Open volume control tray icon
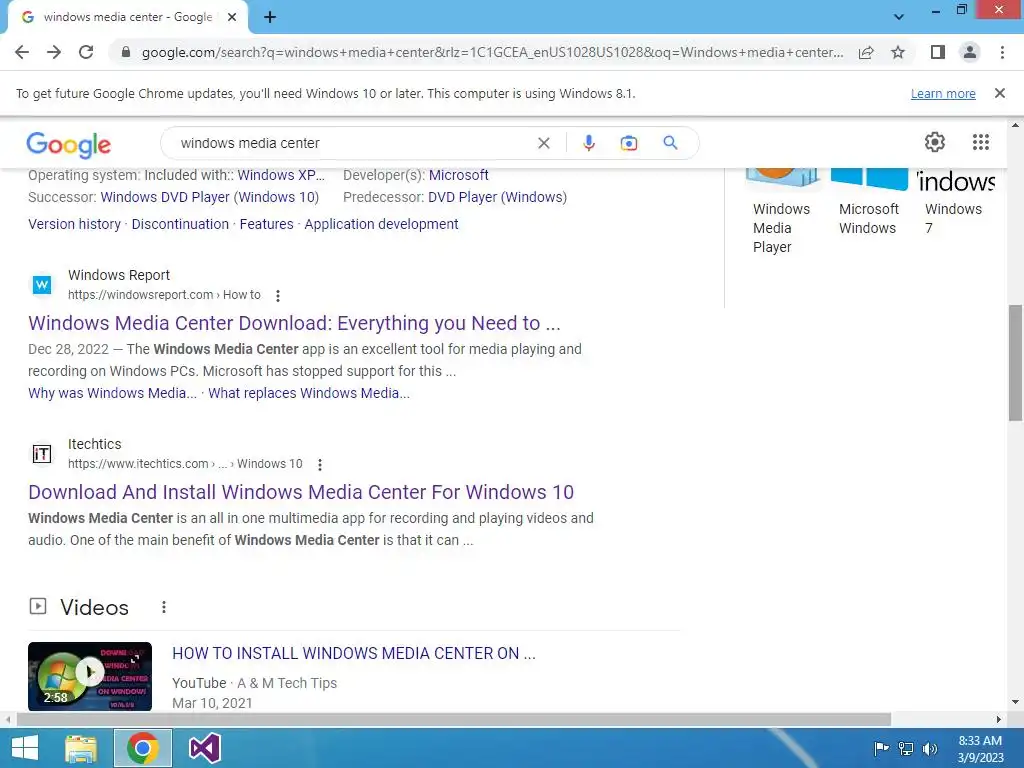Screen dimensions: 1024x768 coord(930,748)
